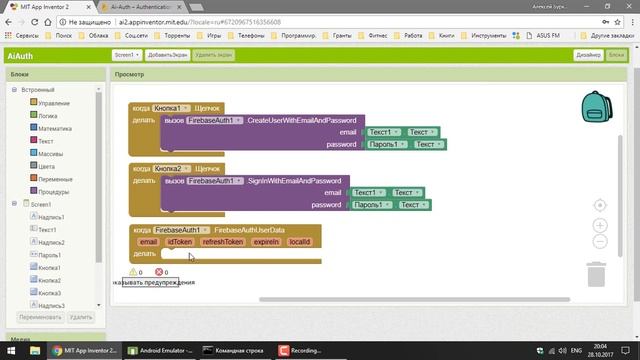Image resolution: width=640 pixels, height=360 pixels.
Task: Open the Screen1 screen dropdown
Action: (x=127, y=55)
